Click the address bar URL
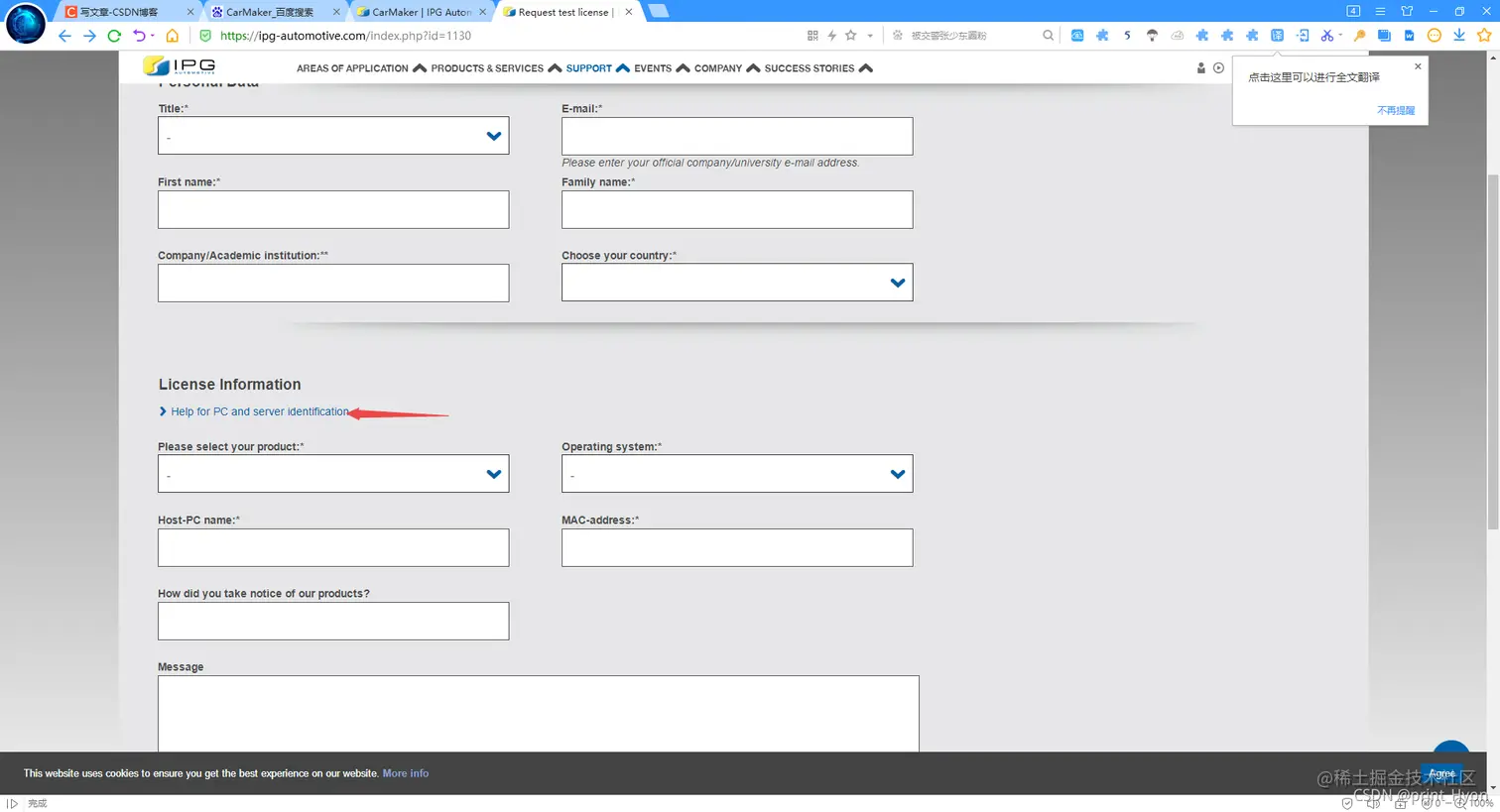The width and height of the screenshot is (1500, 812). 345,36
